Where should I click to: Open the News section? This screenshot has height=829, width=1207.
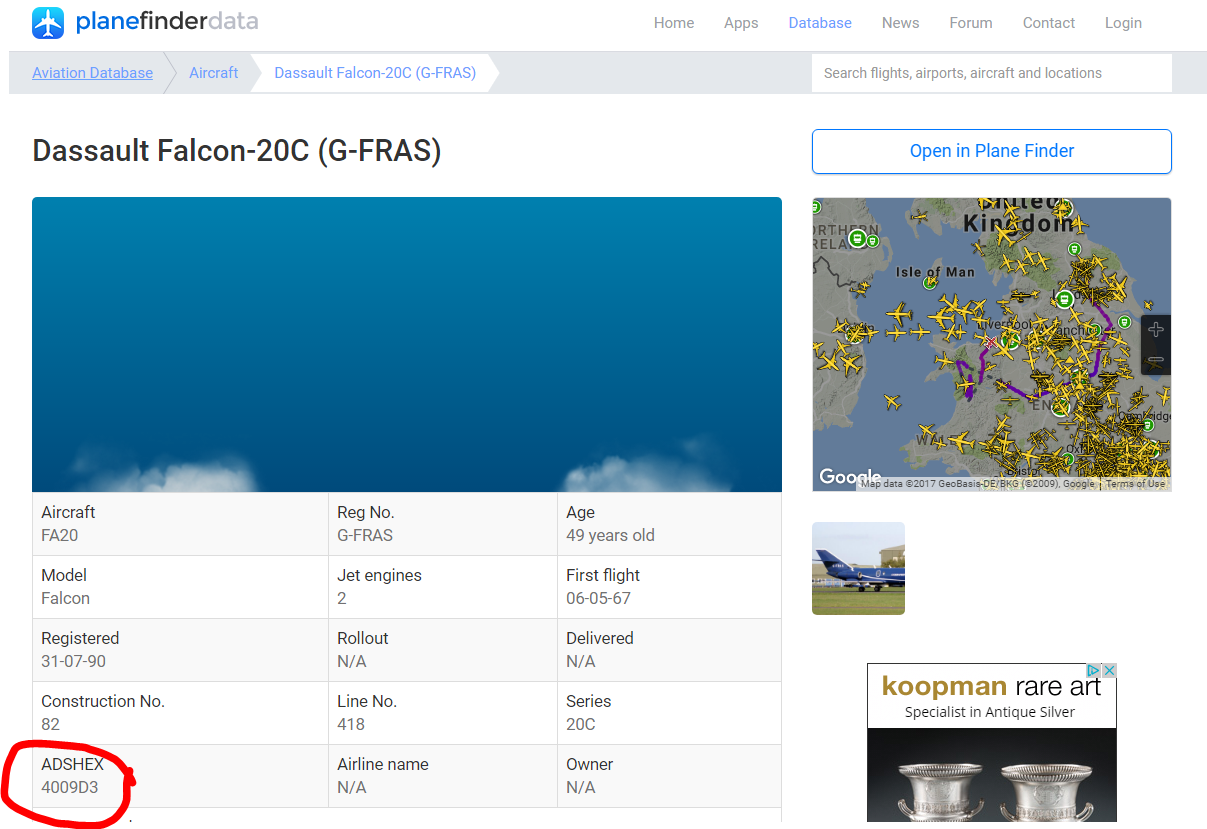point(900,23)
